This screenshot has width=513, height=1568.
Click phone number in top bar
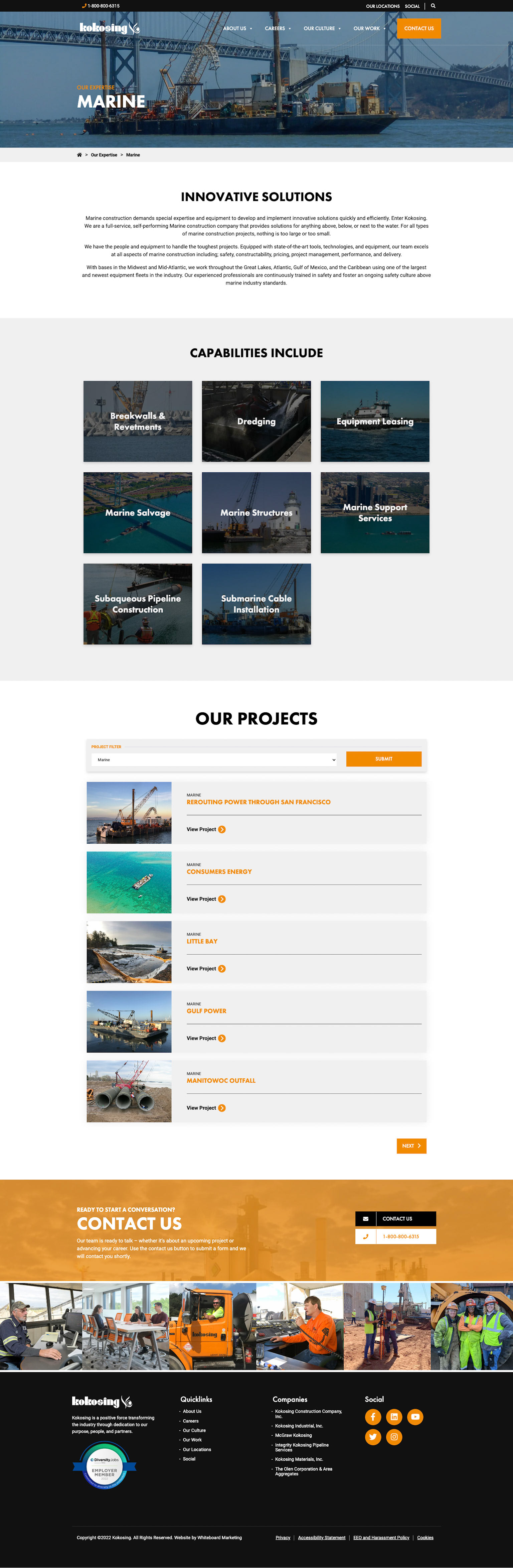click(101, 6)
